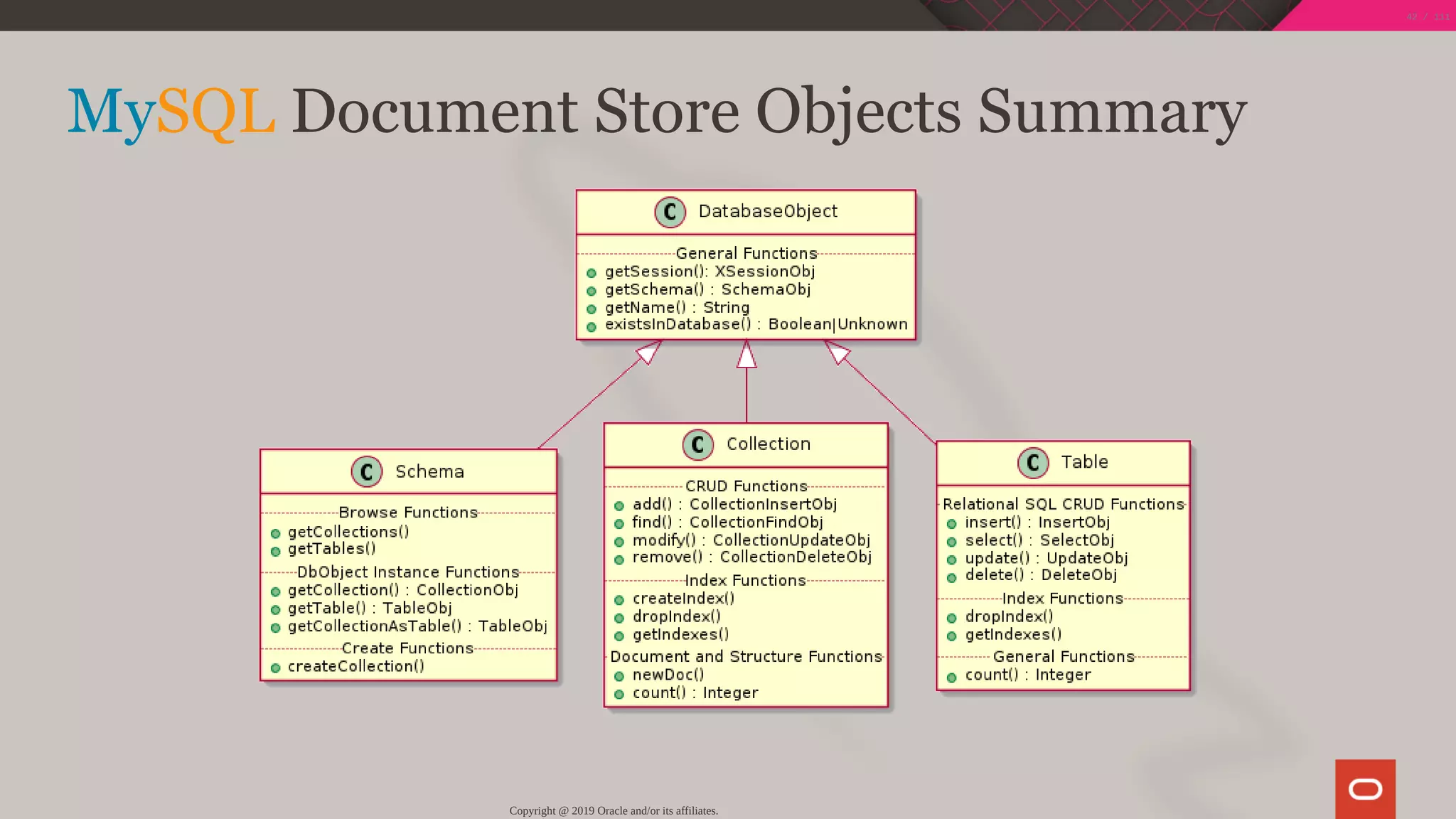
Task: Click the red Oracle logo icon
Action: (1365, 789)
